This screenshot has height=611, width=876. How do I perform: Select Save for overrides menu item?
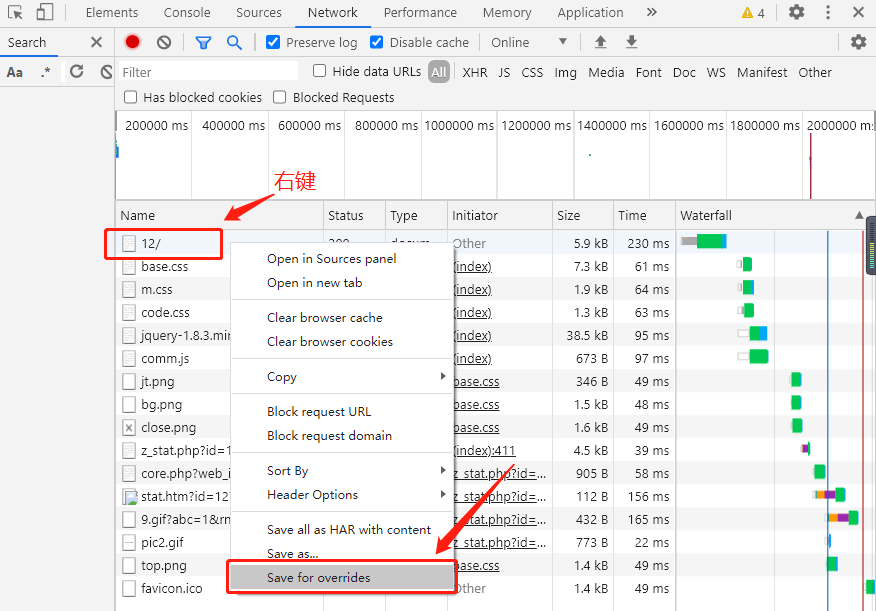coord(341,578)
